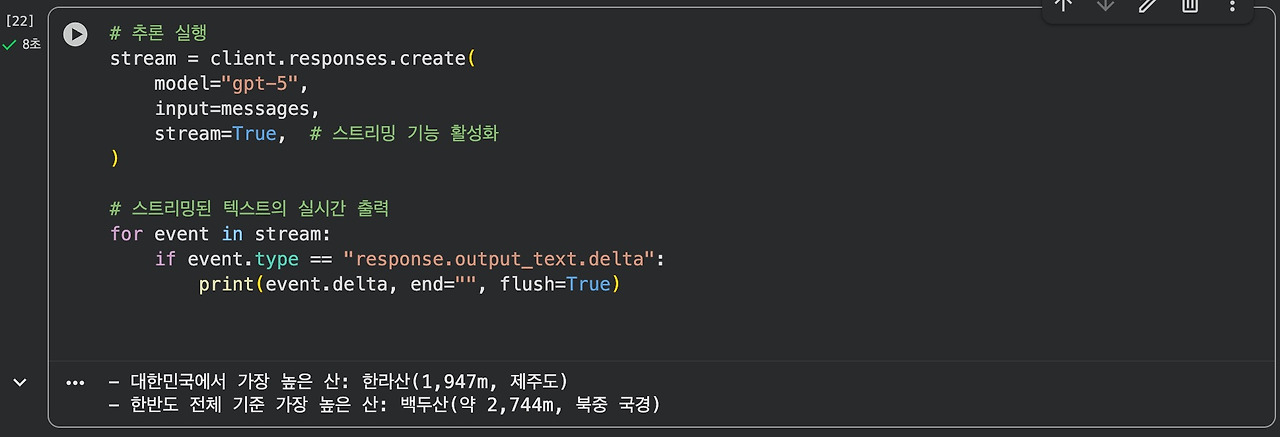Click the '# 추론 실행' comment line
This screenshot has width=1280, height=437.
pyautogui.click(x=158, y=33)
